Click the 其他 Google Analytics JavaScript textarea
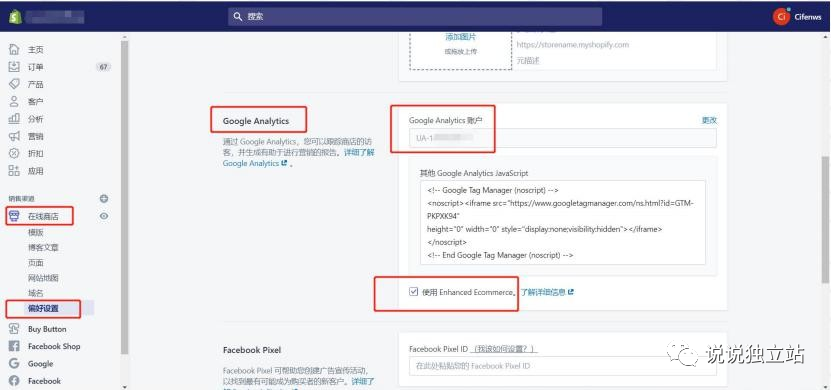831x390 pixels. (x=562, y=223)
